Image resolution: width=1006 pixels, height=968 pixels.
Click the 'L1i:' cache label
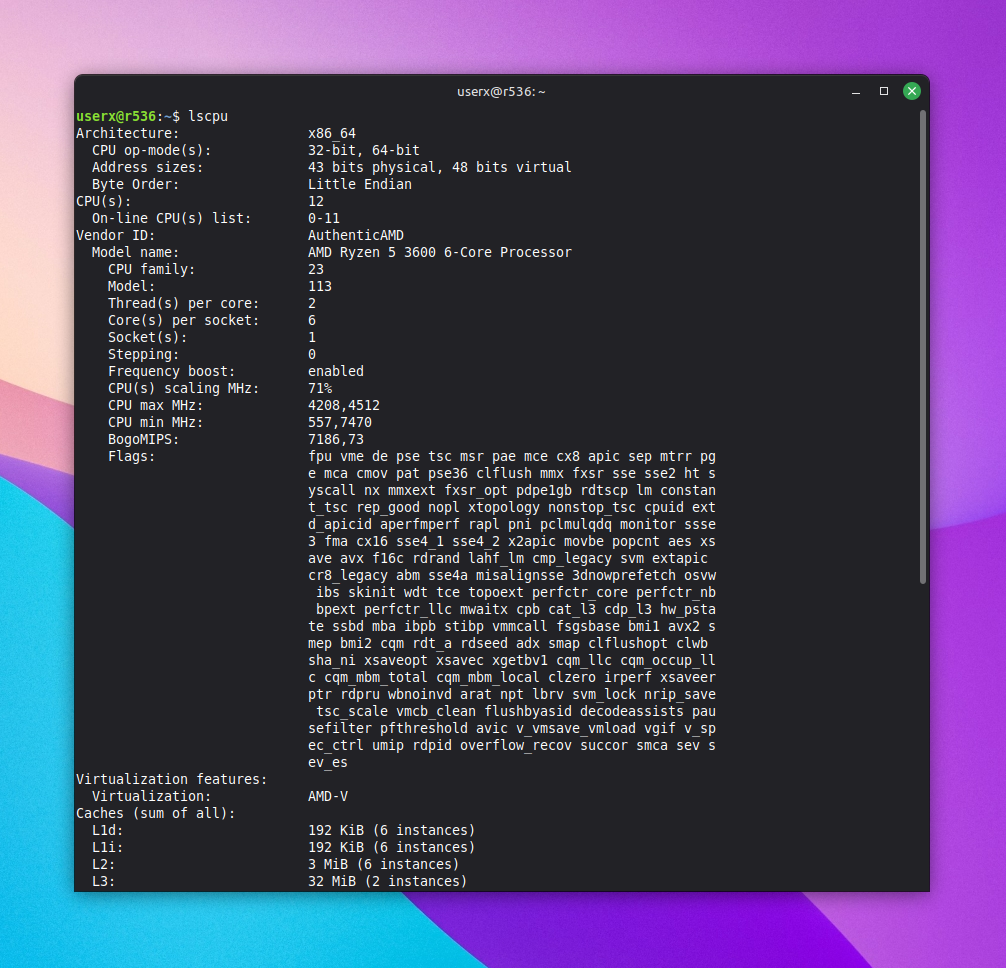108,847
